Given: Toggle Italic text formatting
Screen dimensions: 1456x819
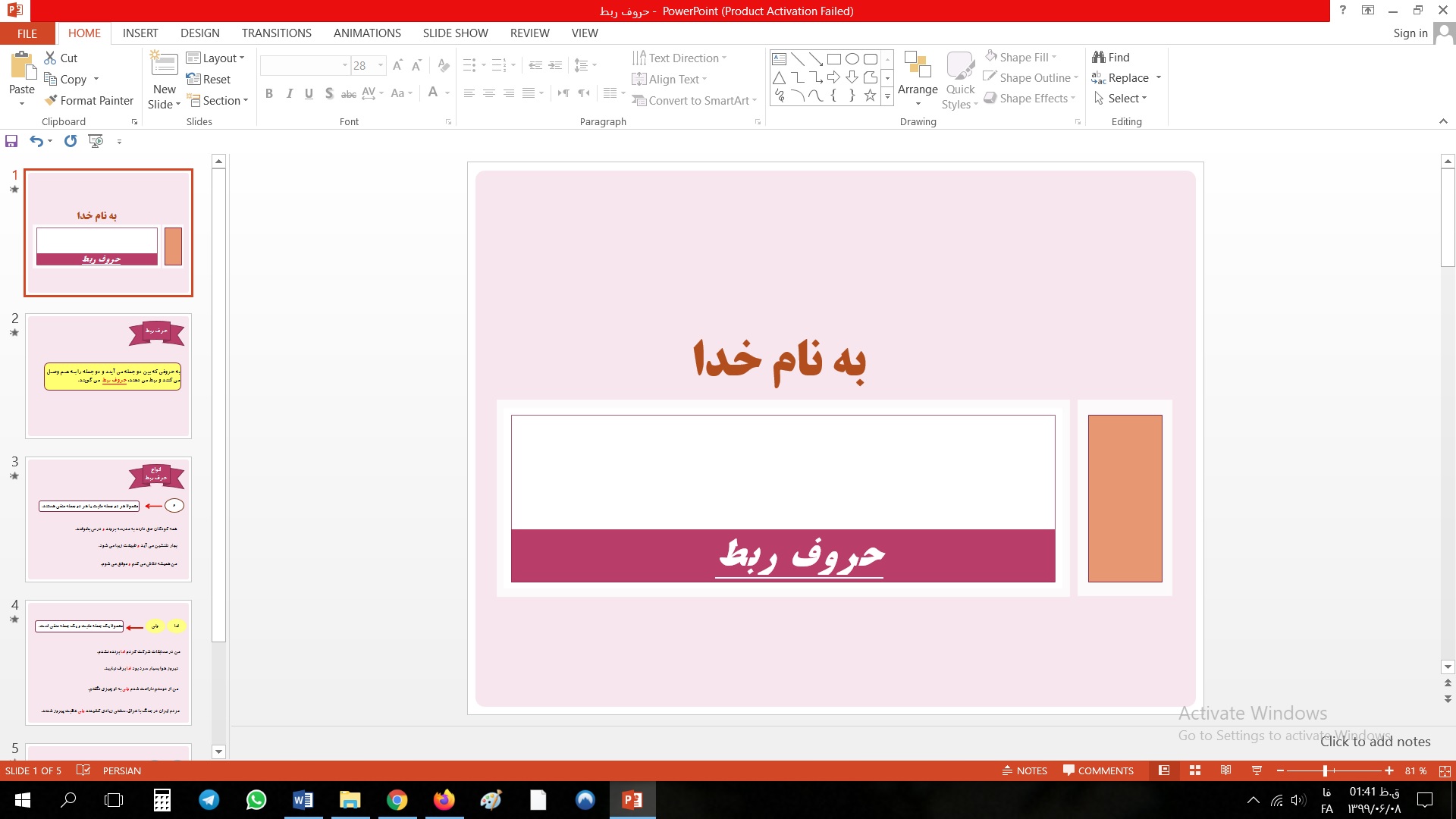Looking at the screenshot, I should (x=289, y=93).
